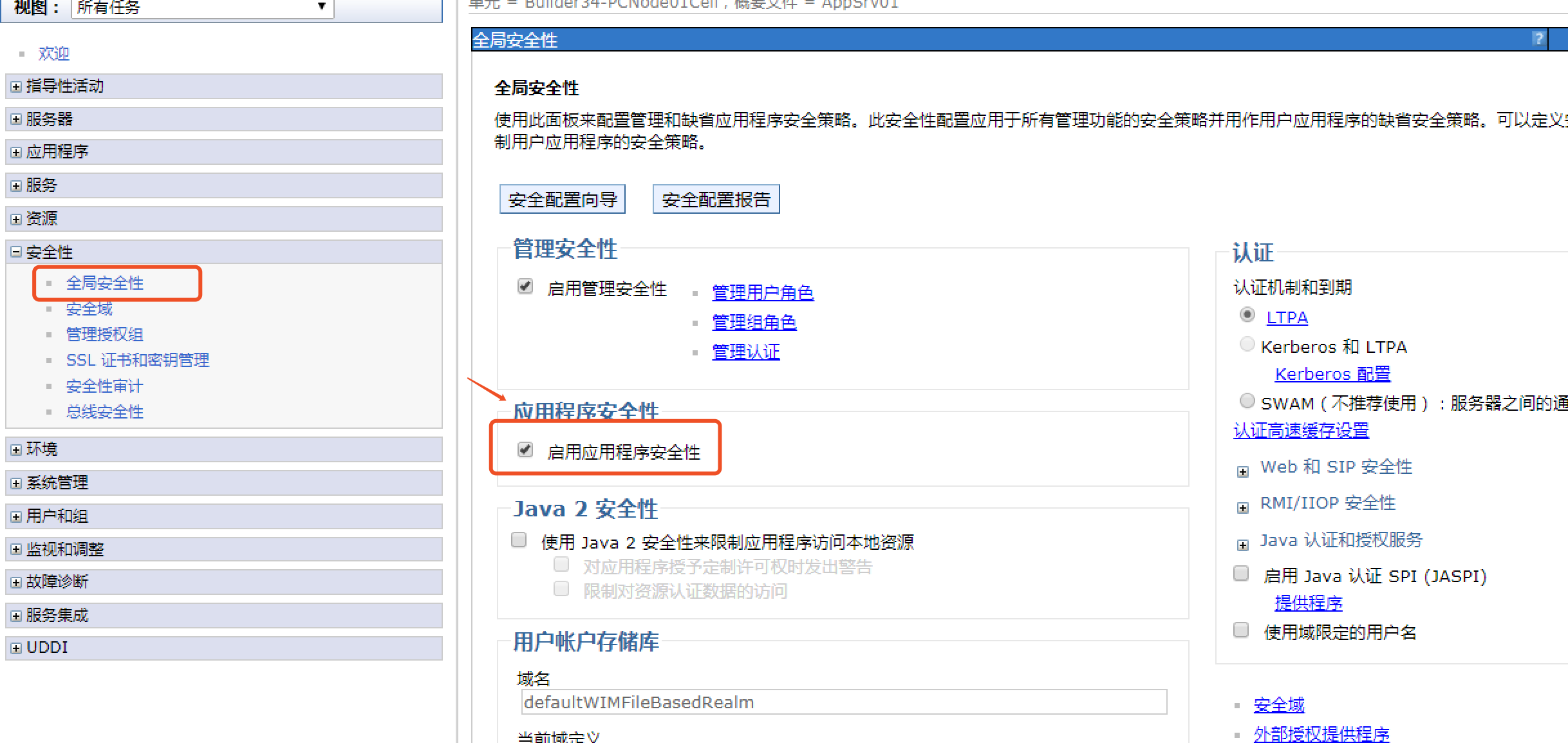Select the LTPA radio button
This screenshot has height=743, width=1568.
pos(1247,315)
